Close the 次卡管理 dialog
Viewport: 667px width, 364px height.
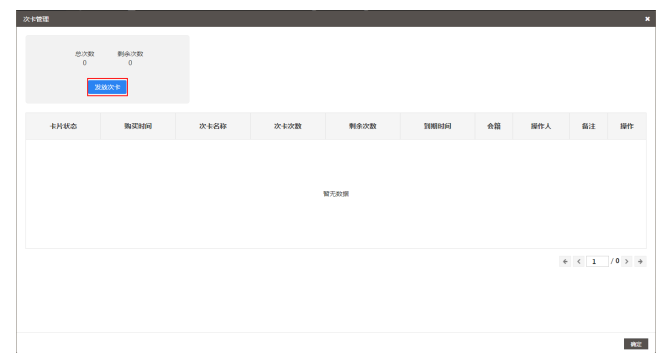click(x=647, y=19)
